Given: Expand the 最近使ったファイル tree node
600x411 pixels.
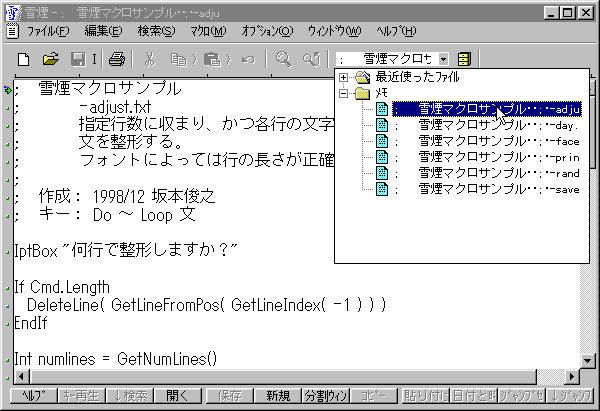Looking at the screenshot, I should 344,77.
